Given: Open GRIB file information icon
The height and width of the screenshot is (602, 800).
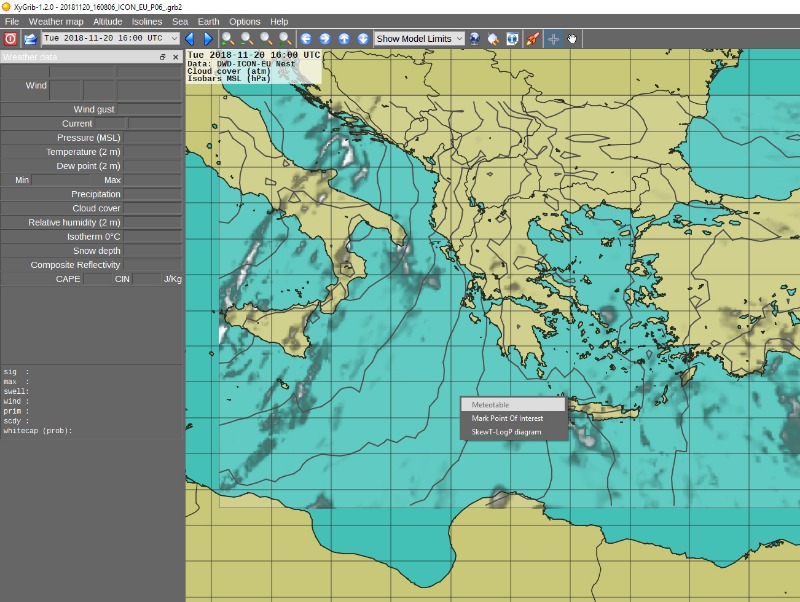Looking at the screenshot, I should point(513,39).
